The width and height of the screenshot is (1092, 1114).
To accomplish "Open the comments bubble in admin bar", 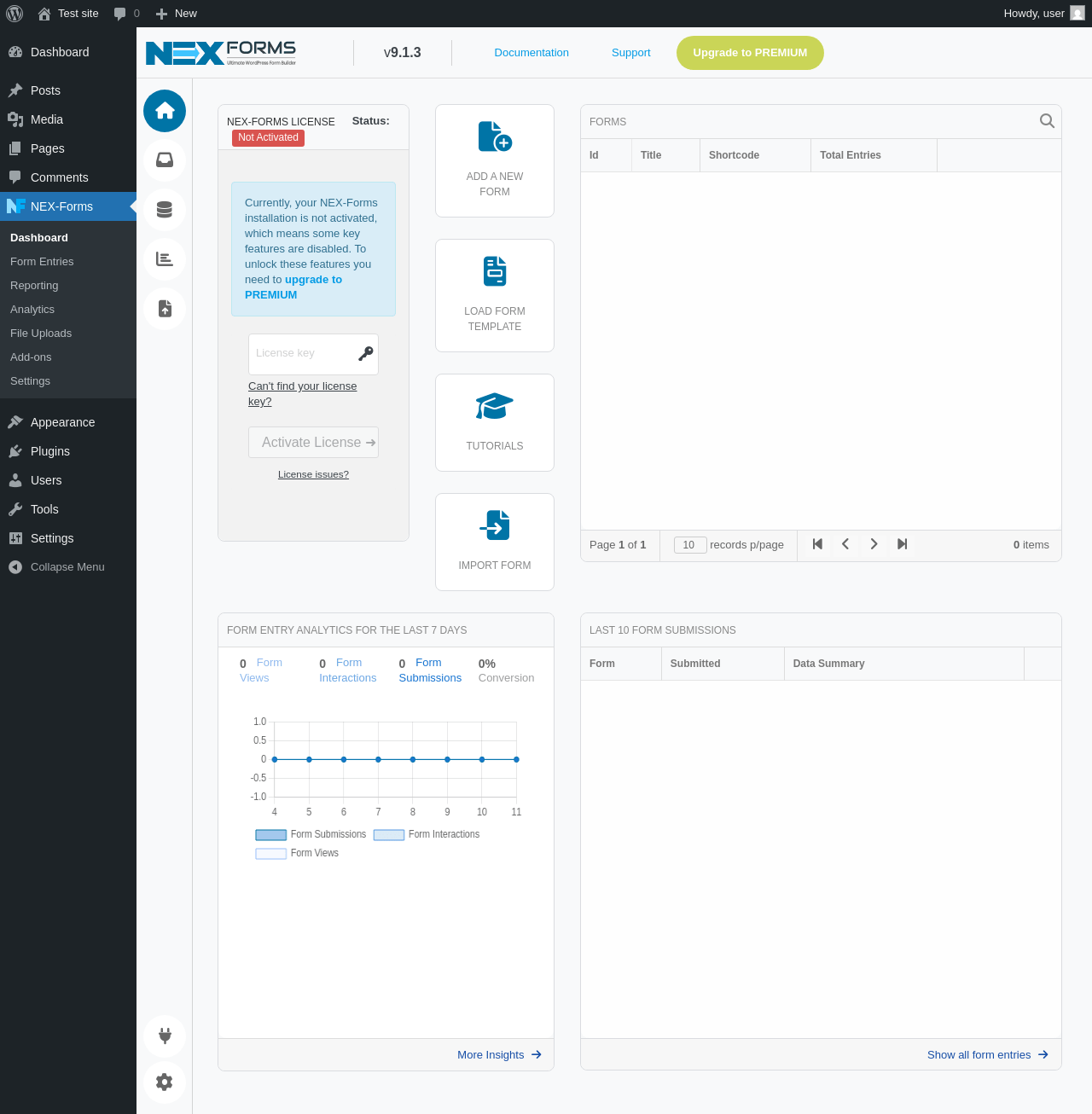I will click(127, 14).
